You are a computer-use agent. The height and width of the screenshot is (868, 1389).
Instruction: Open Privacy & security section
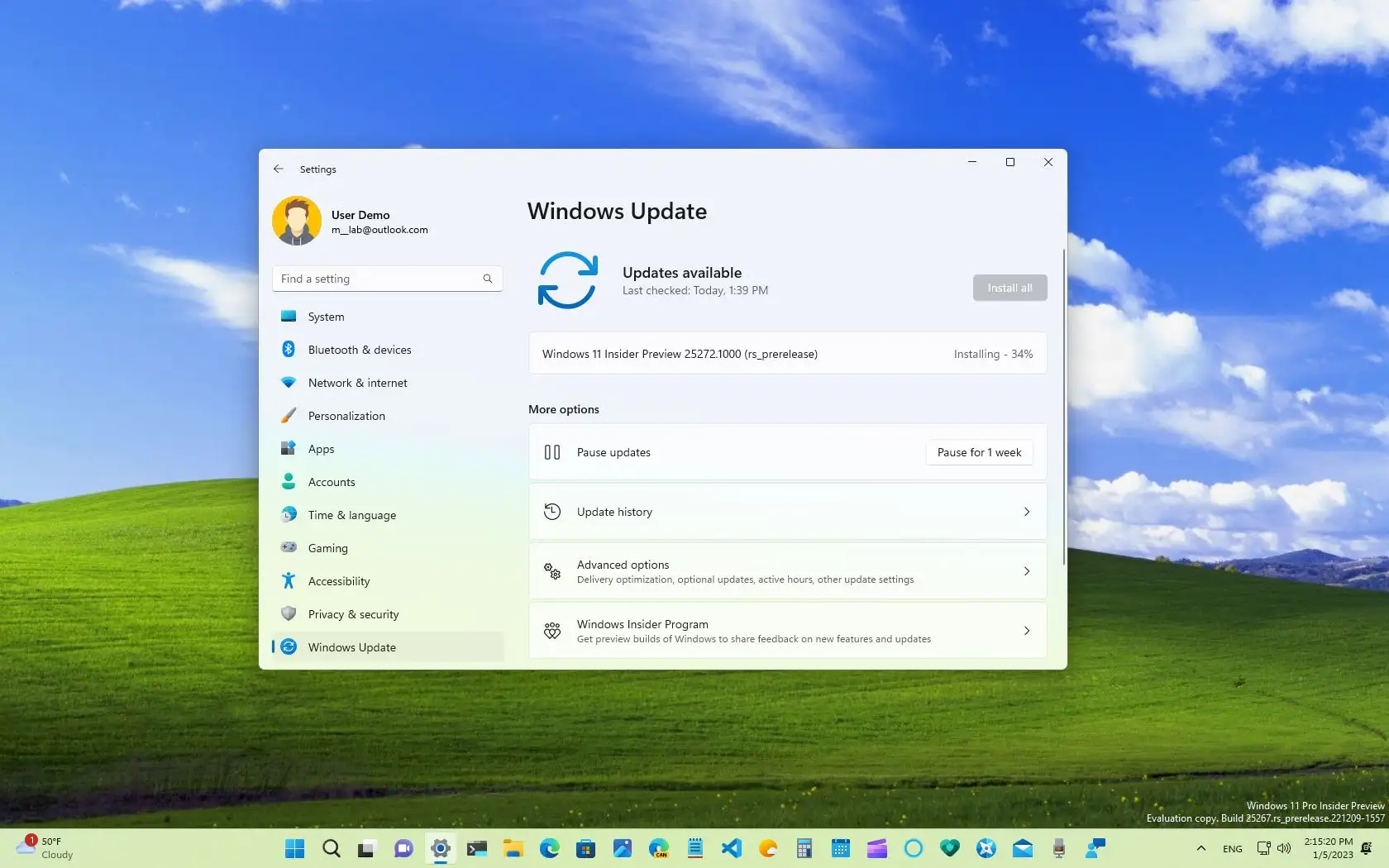353,614
